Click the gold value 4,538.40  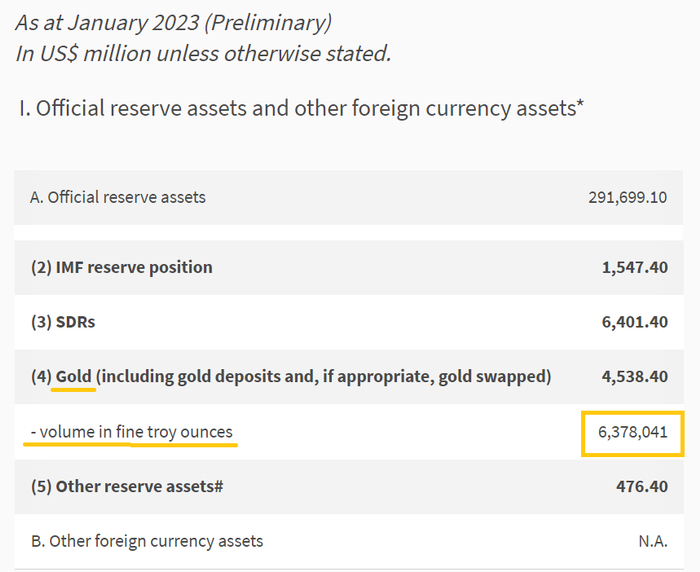point(635,377)
